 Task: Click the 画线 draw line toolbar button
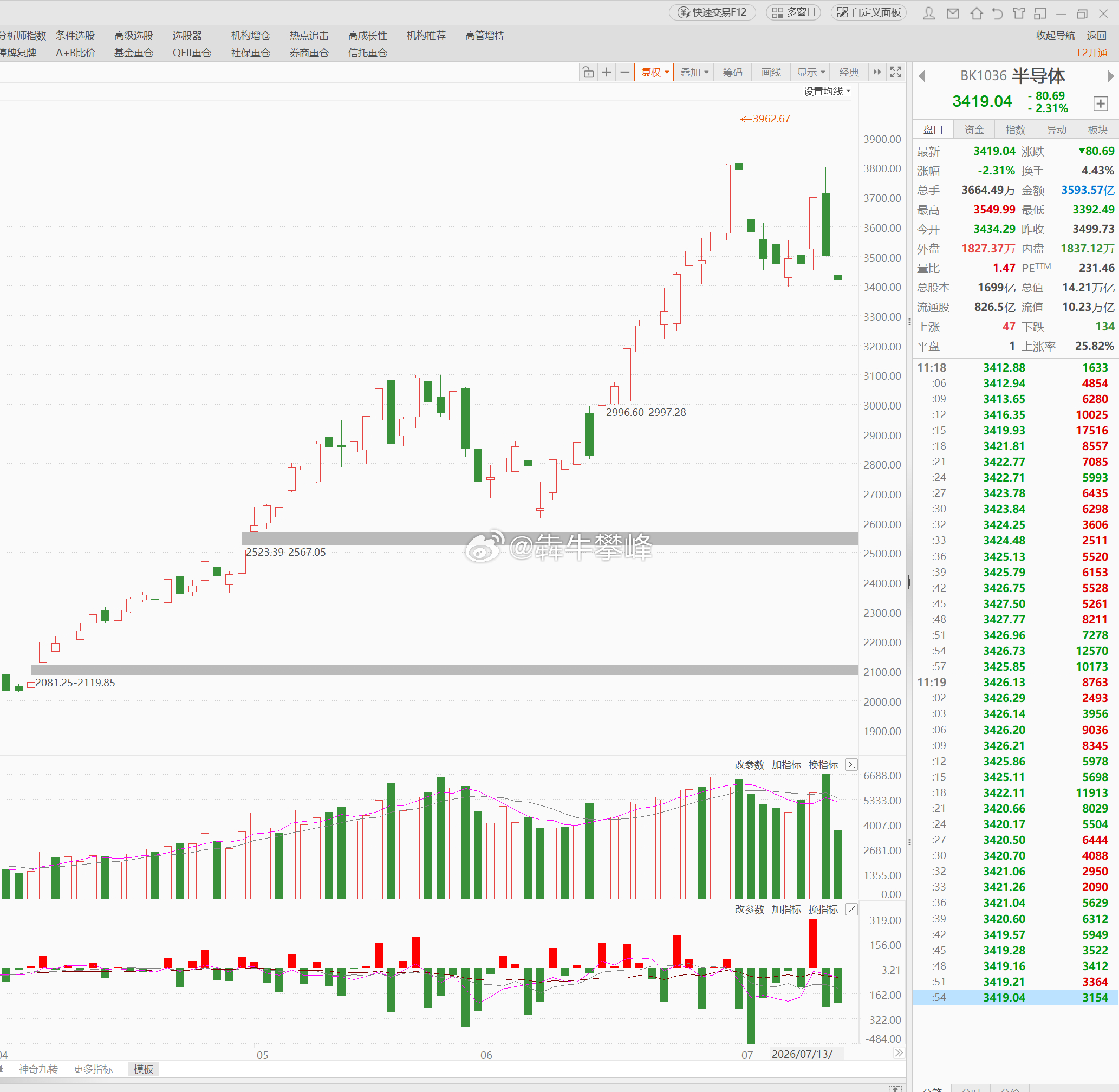[771, 72]
